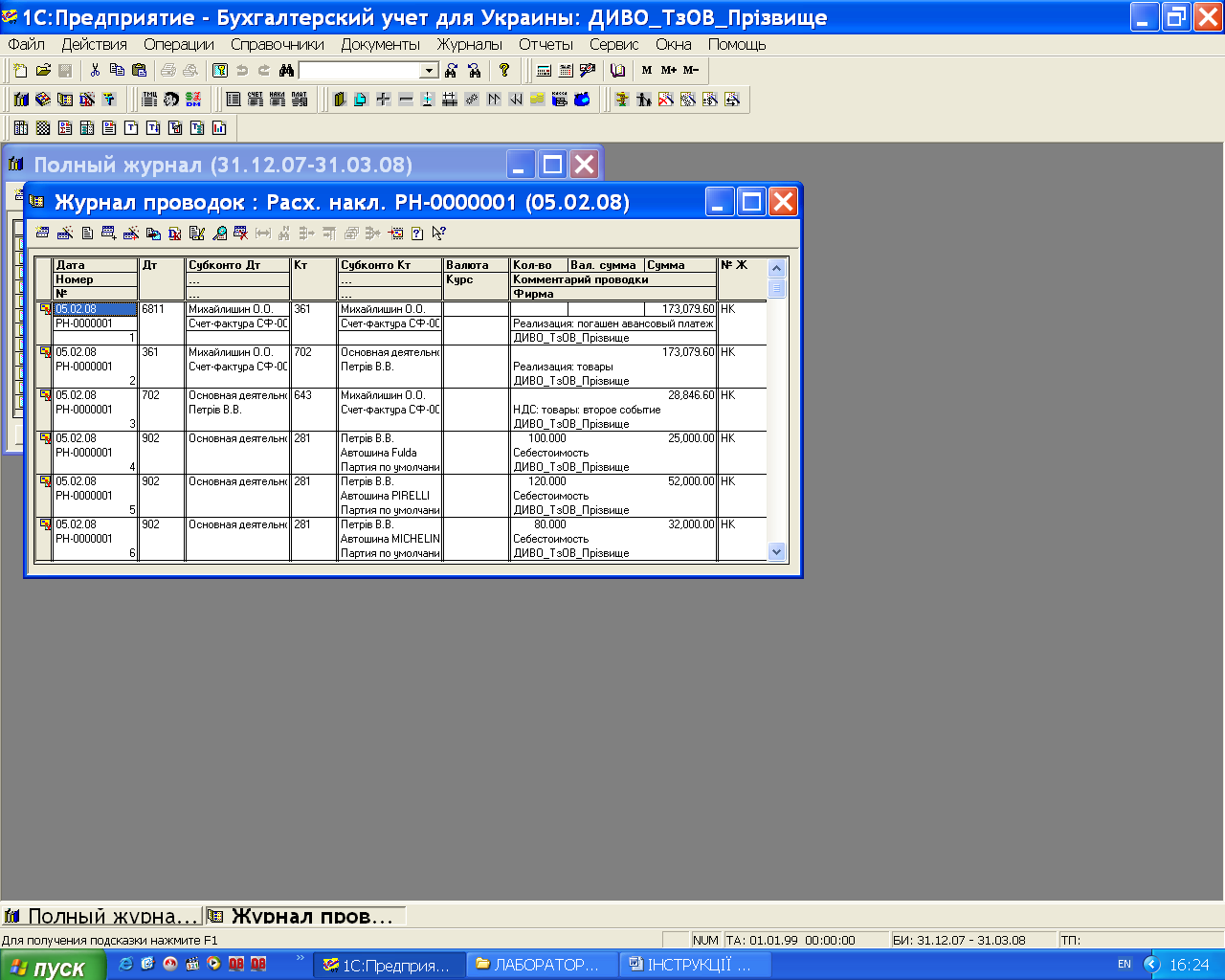Click scroll down arrow in journal table
Image resolution: width=1225 pixels, height=980 pixels.
[x=776, y=552]
